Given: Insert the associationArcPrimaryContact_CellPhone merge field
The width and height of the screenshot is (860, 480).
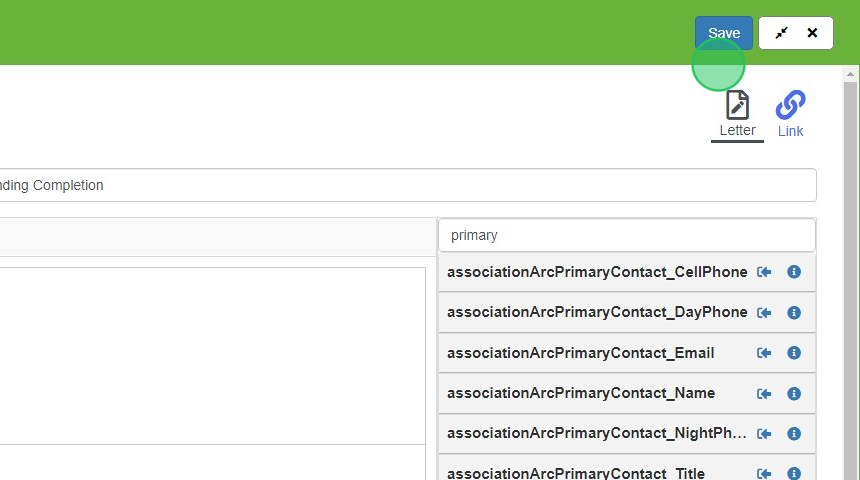Looking at the screenshot, I should click(x=764, y=272).
